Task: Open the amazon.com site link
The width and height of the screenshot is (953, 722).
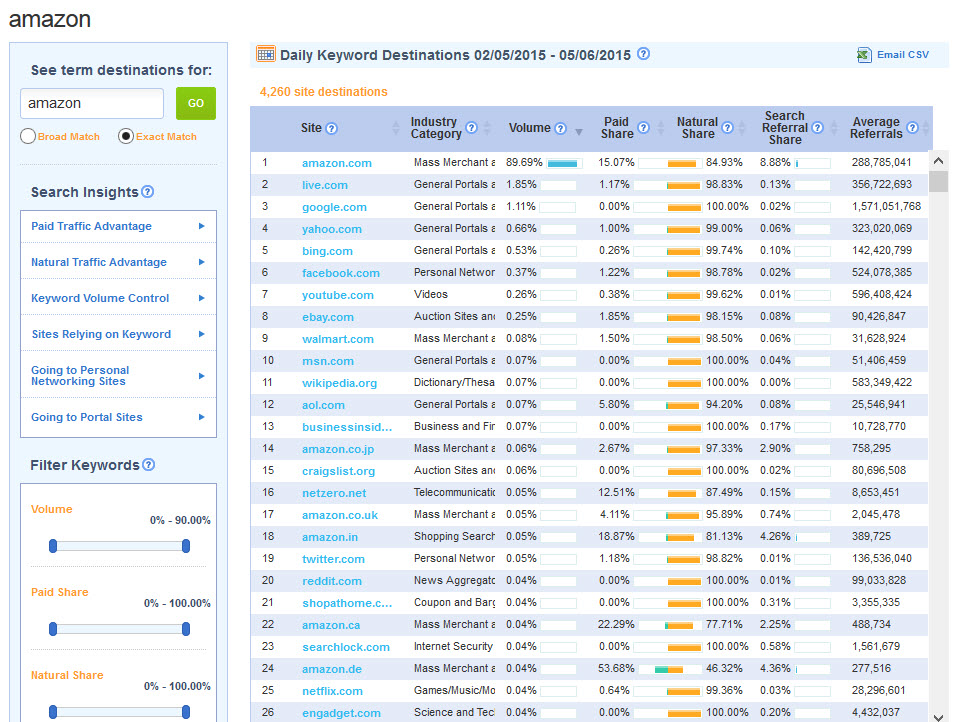Action: coord(337,163)
